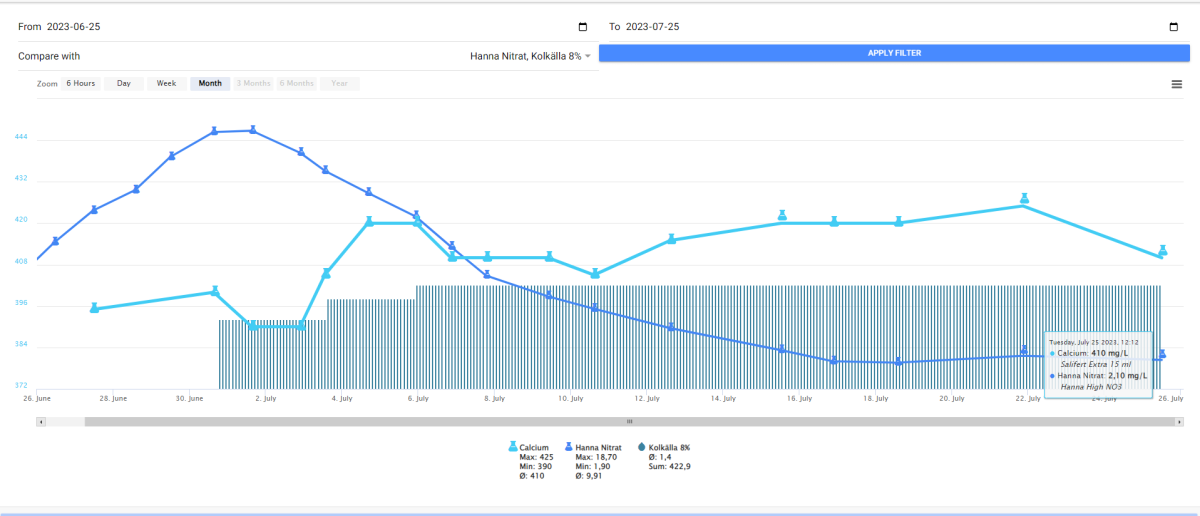This screenshot has height=516, width=1200.
Task: Click the 10. July x-axis label
Action: 571,398
